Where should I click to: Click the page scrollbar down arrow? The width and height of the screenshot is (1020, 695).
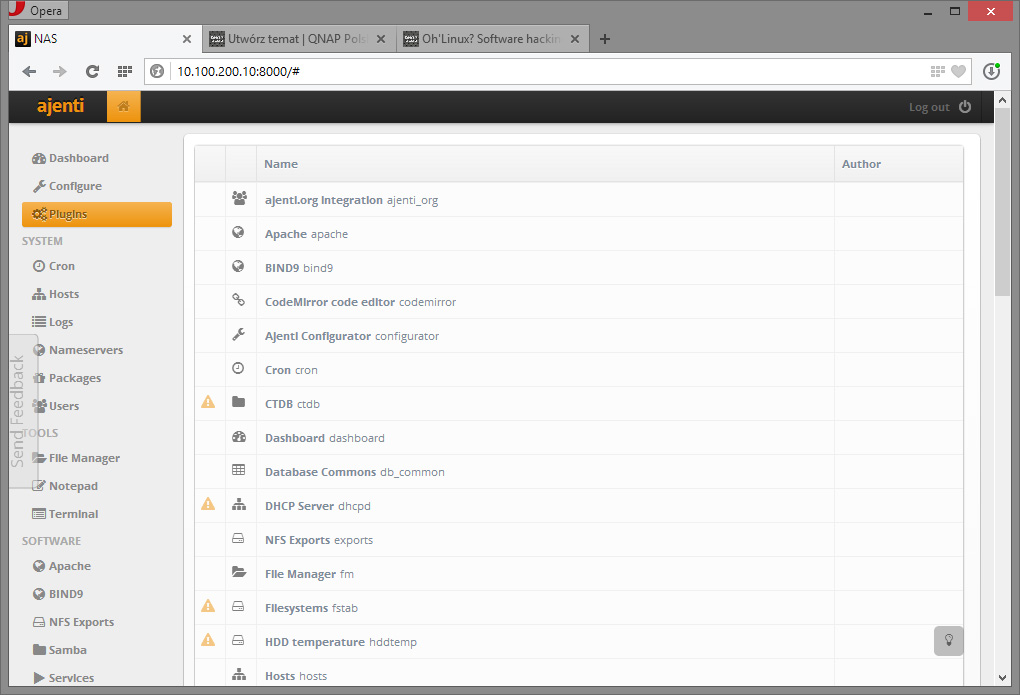click(x=1002, y=677)
